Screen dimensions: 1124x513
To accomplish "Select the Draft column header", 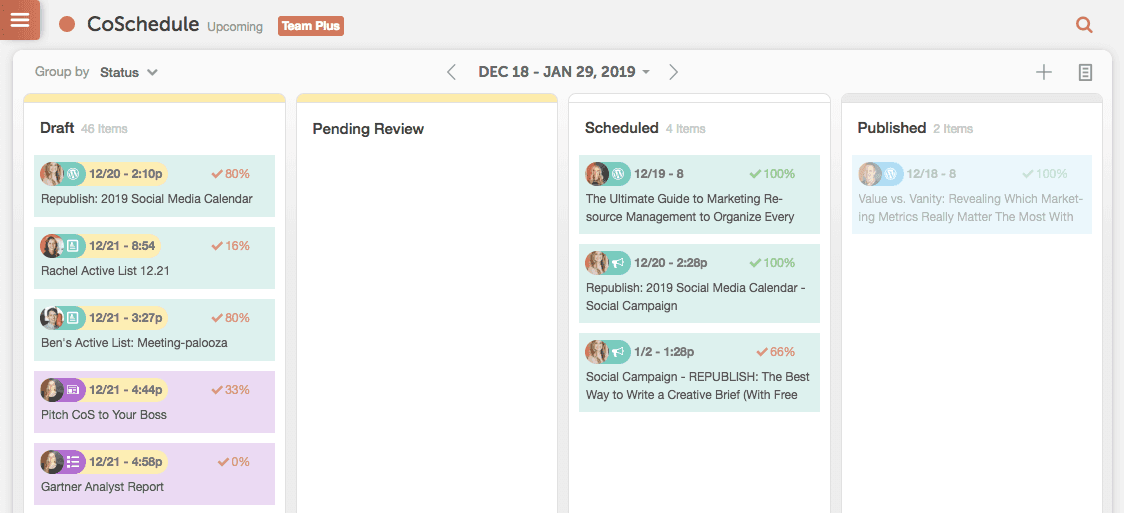I will 57,128.
